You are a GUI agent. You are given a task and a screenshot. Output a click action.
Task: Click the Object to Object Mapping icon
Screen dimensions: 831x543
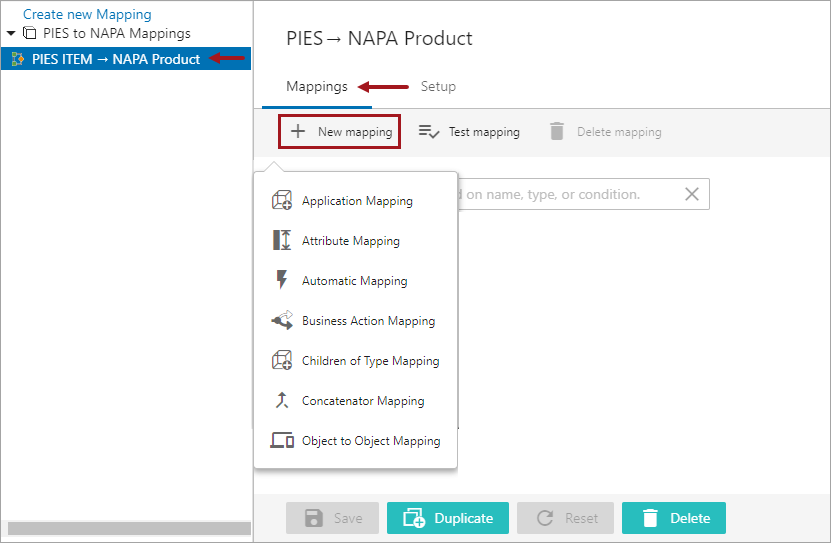282,441
